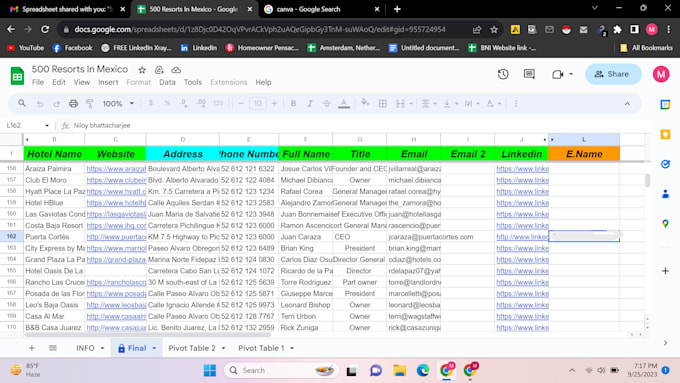Click get add-ons plus in side panel
Screen dimensions: 680x383
point(665,271)
